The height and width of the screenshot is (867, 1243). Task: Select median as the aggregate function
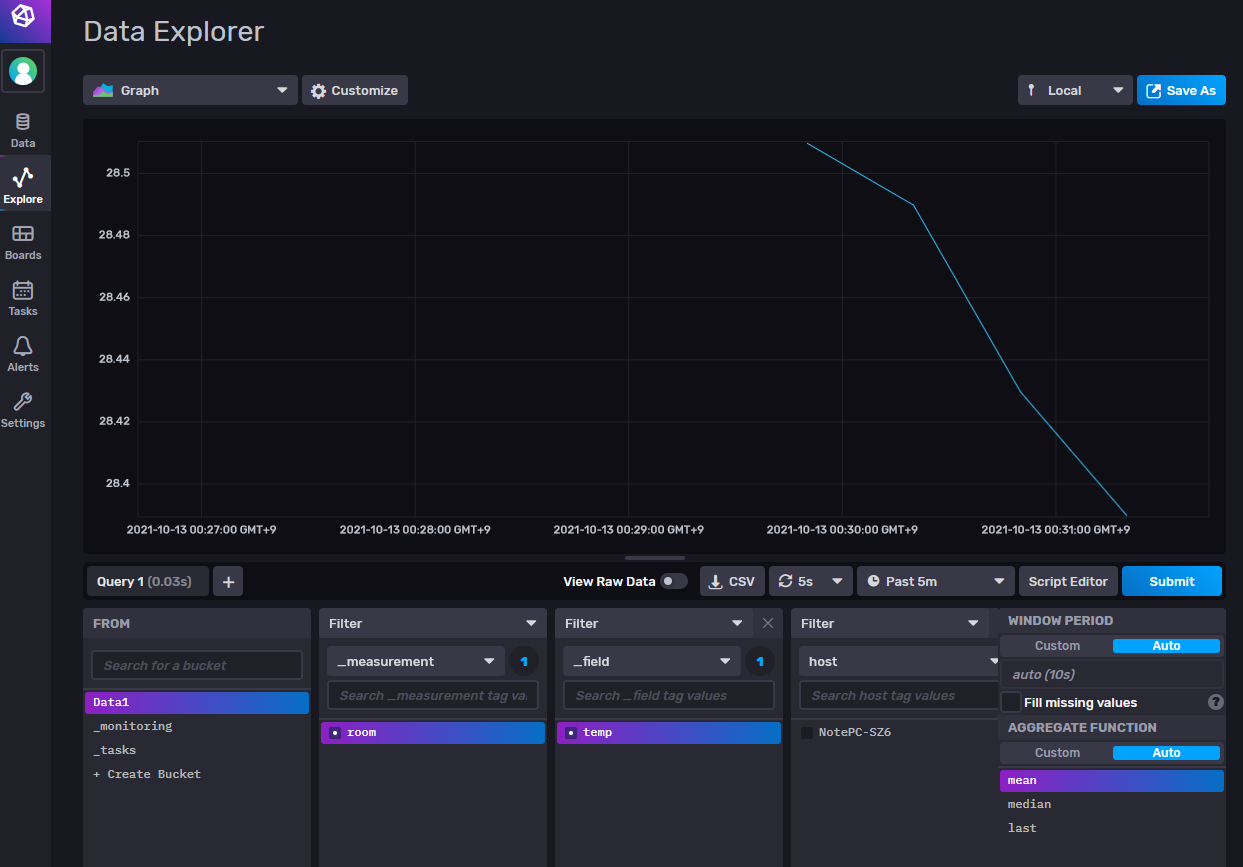[1029, 804]
